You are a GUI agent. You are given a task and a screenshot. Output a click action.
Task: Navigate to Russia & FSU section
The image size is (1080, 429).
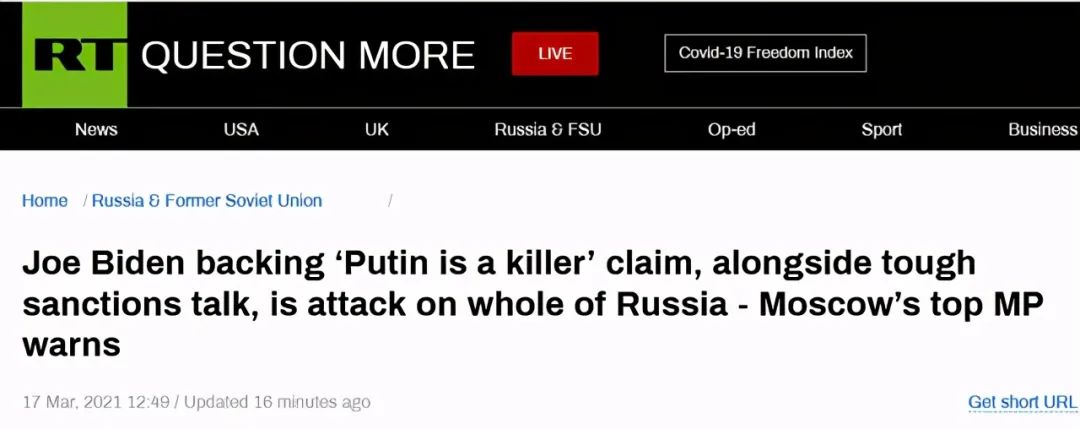coord(548,129)
